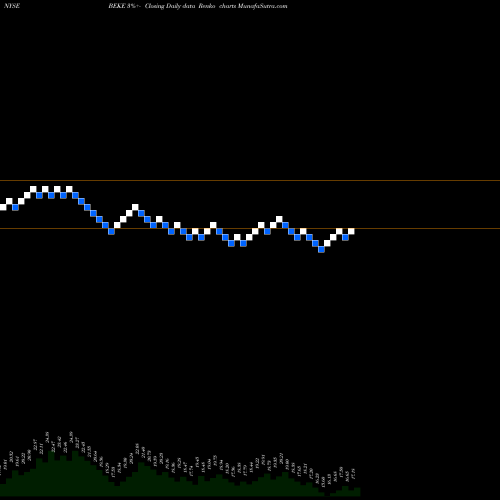Select the rightmost white Renko brick
The width and height of the screenshot is (500, 500).
click(x=351, y=231)
